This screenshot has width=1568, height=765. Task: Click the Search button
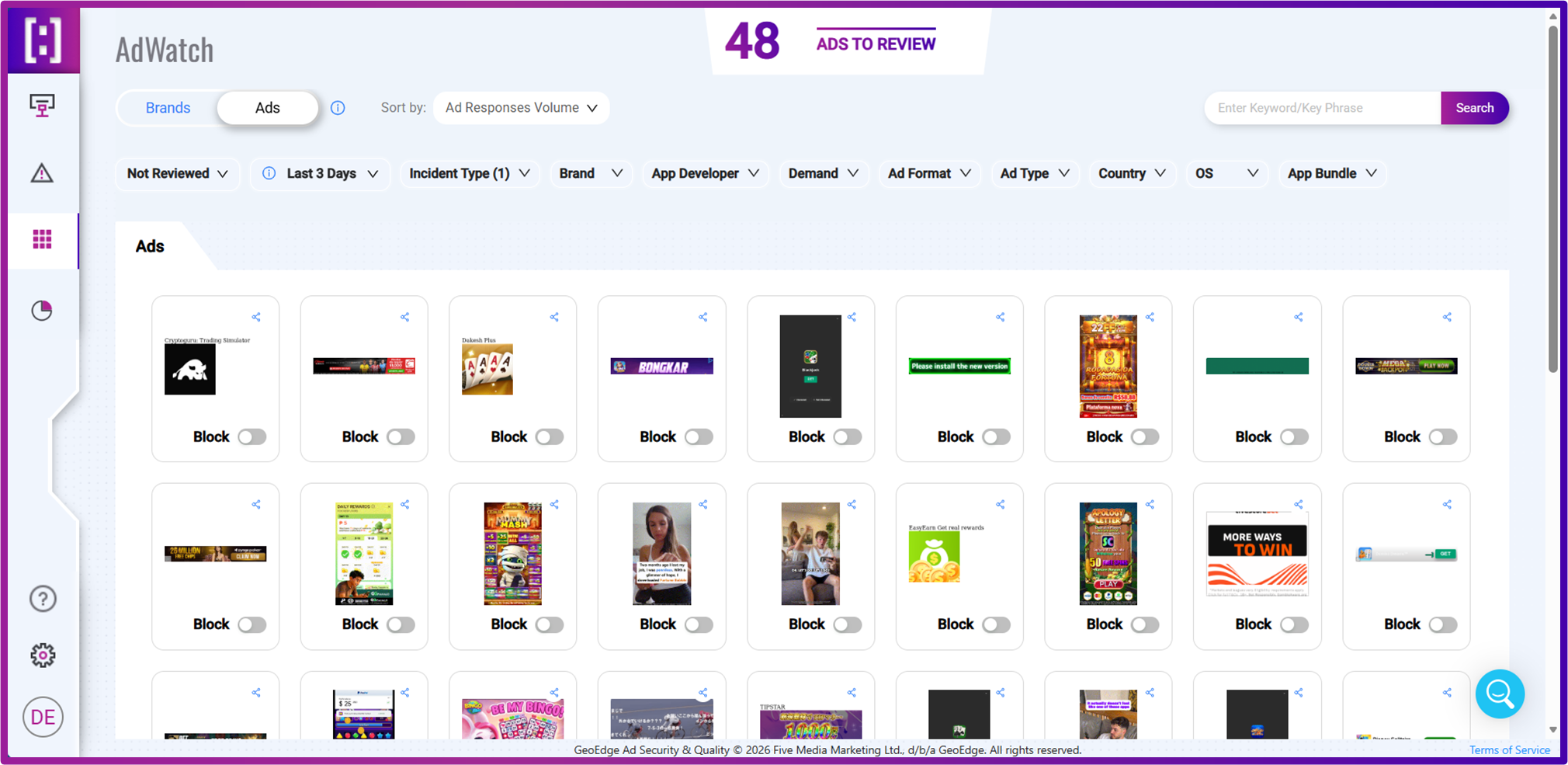1474,108
